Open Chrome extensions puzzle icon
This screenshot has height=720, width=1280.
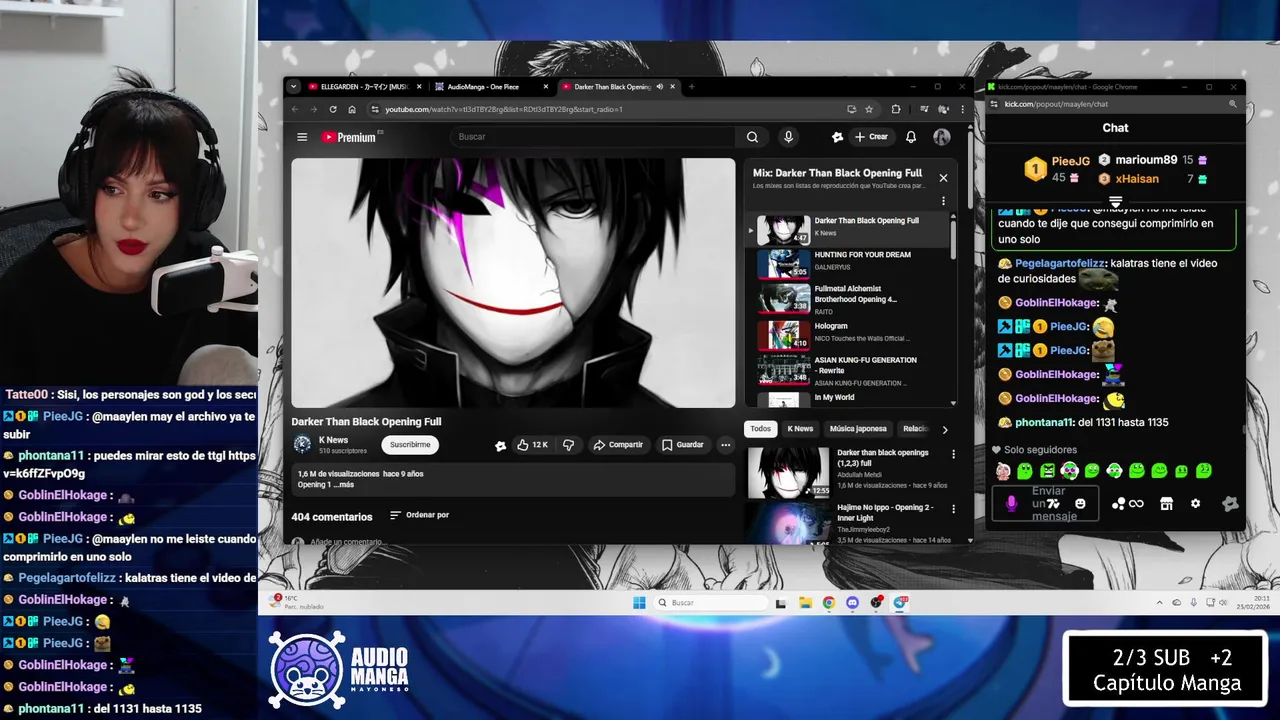(896, 109)
